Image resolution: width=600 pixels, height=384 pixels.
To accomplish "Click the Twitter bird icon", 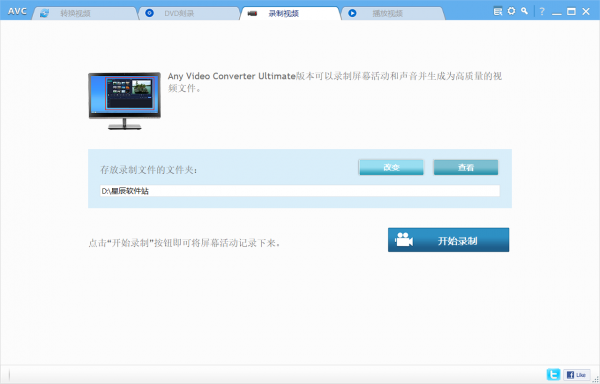I will pos(553,374).
